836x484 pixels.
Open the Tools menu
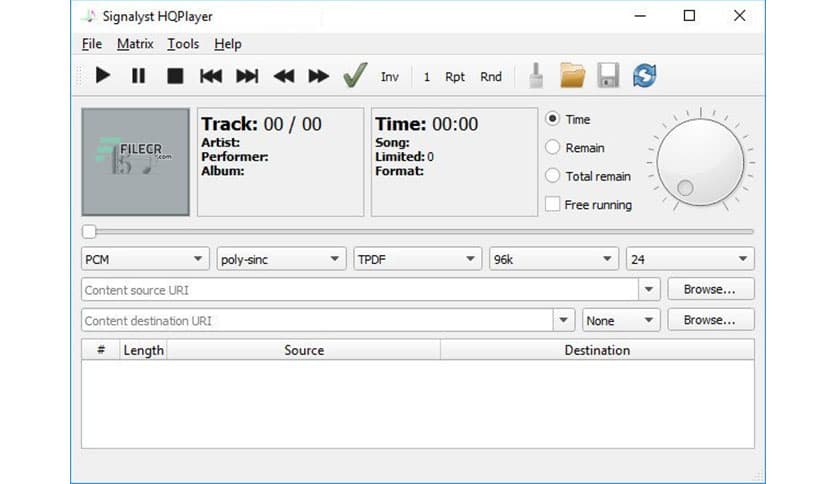tap(183, 44)
